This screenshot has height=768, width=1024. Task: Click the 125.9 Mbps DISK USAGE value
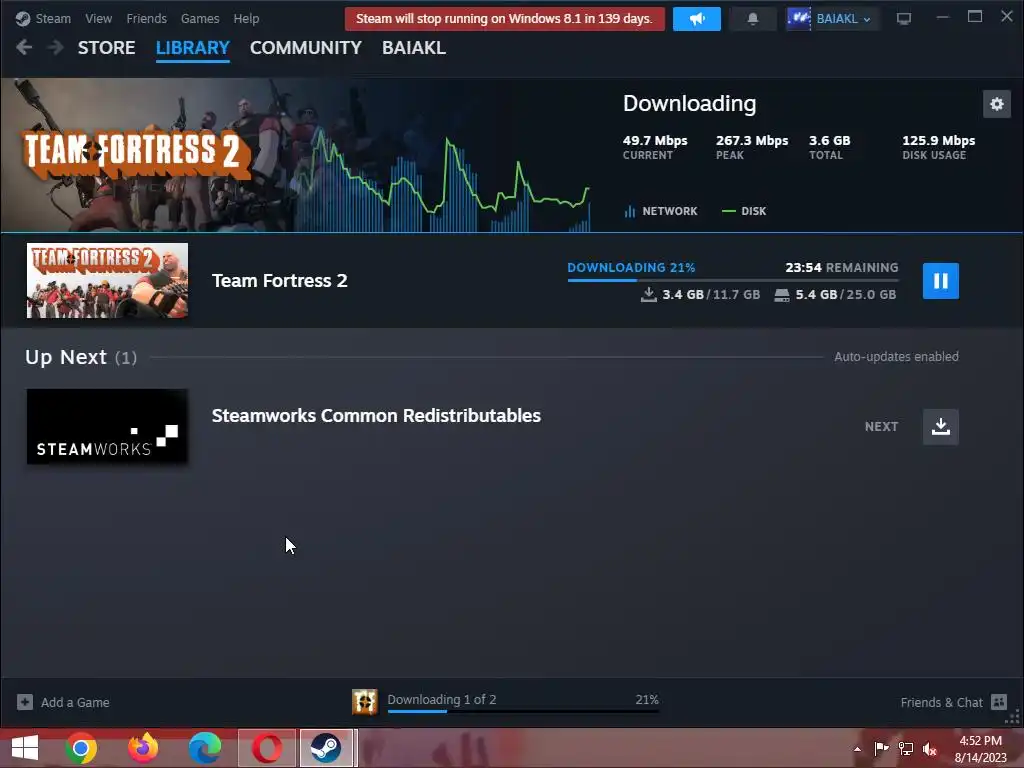tap(938, 140)
